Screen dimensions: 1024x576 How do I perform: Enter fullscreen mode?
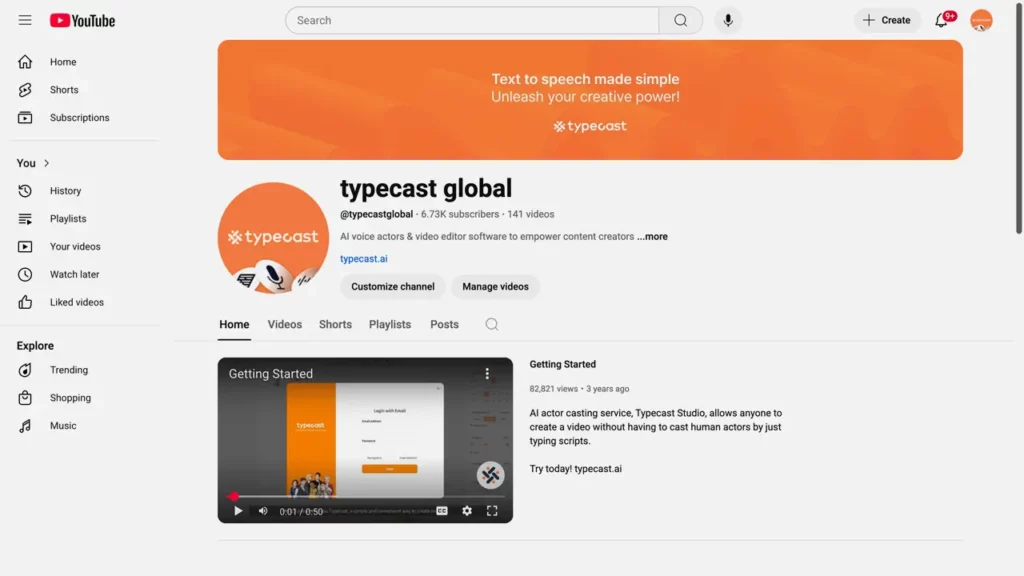click(x=492, y=511)
